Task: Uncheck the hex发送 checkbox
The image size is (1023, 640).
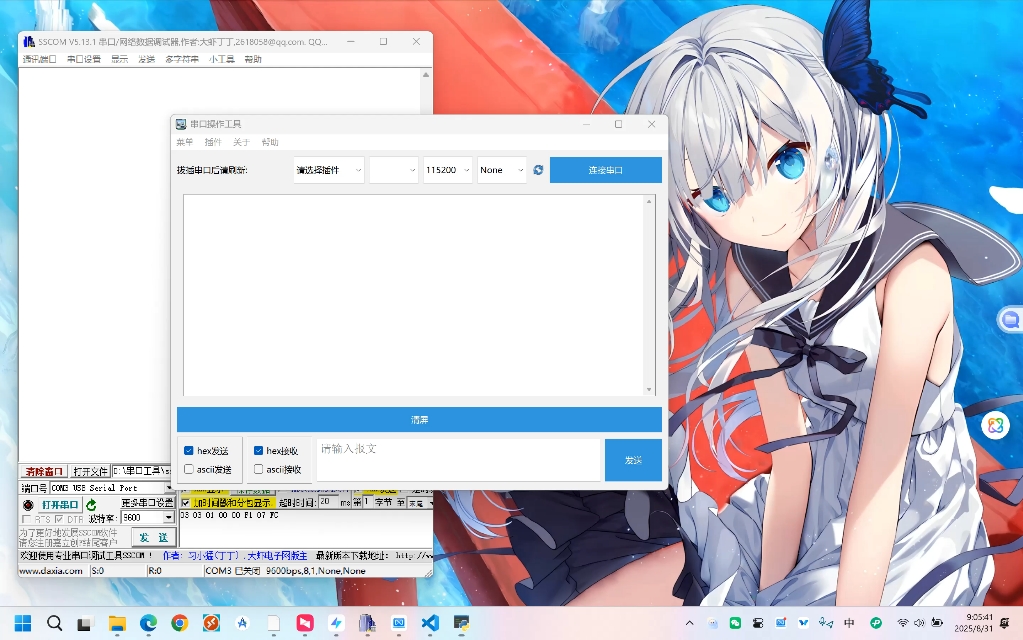Action: point(189,450)
